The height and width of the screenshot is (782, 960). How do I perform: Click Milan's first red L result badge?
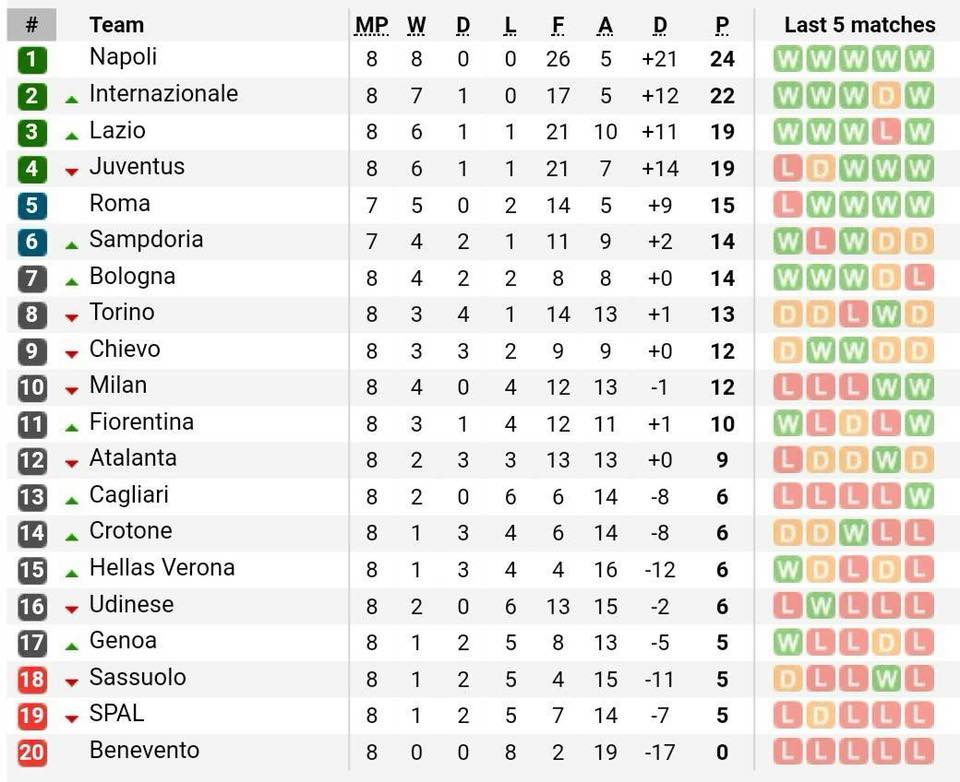pyautogui.click(x=787, y=387)
